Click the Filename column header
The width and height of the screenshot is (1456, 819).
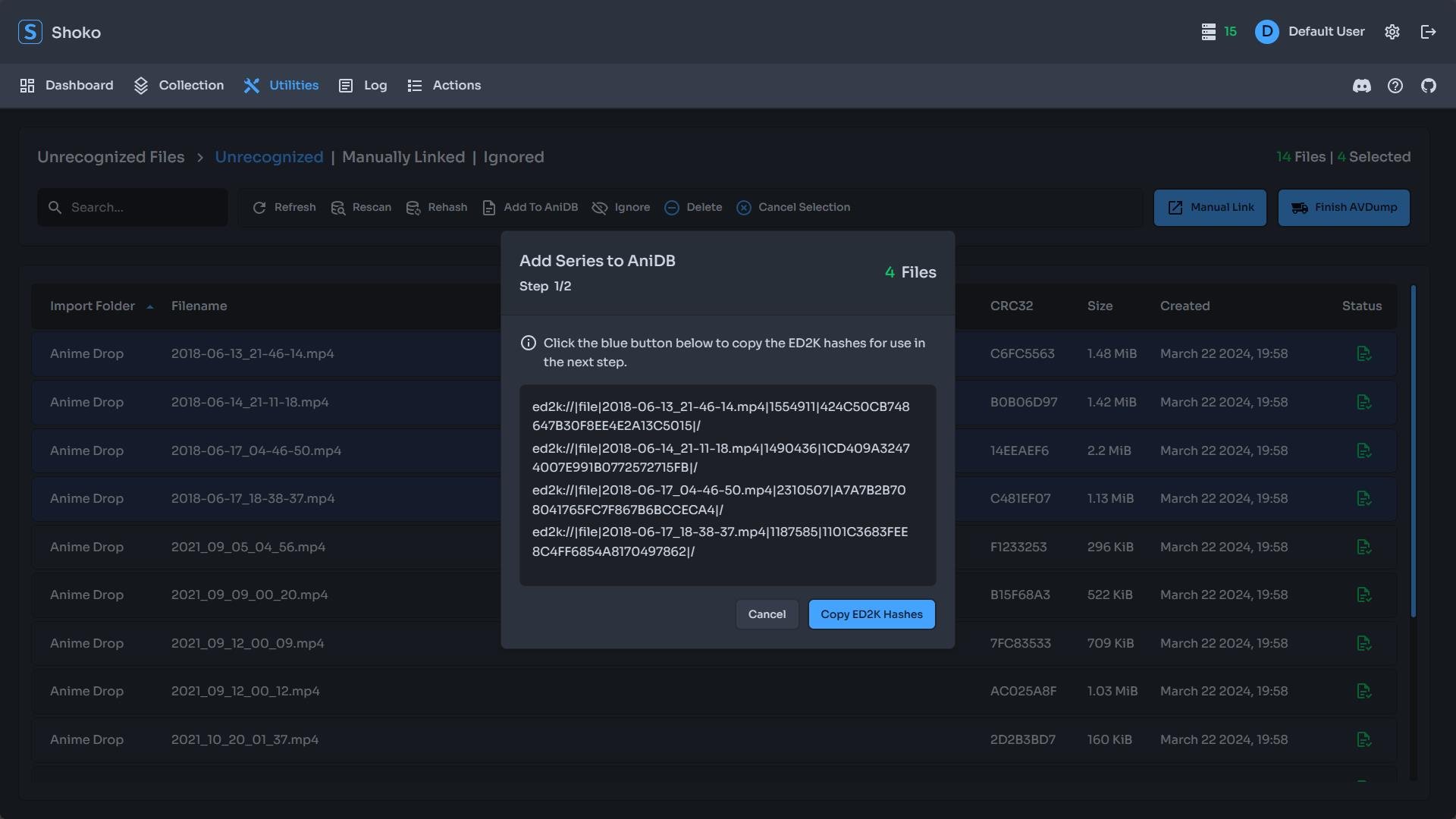pyautogui.click(x=199, y=306)
